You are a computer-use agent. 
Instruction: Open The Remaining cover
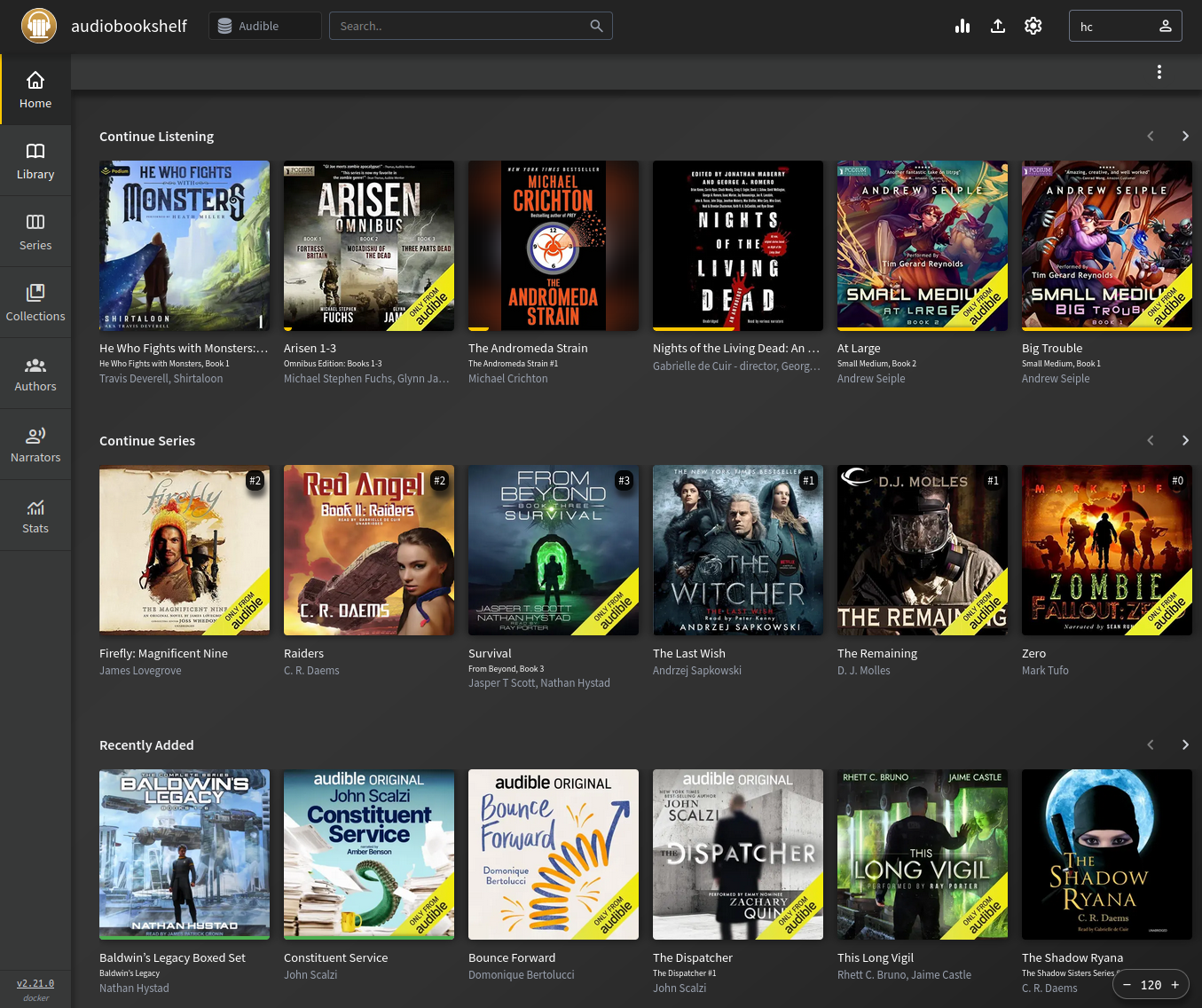(923, 550)
